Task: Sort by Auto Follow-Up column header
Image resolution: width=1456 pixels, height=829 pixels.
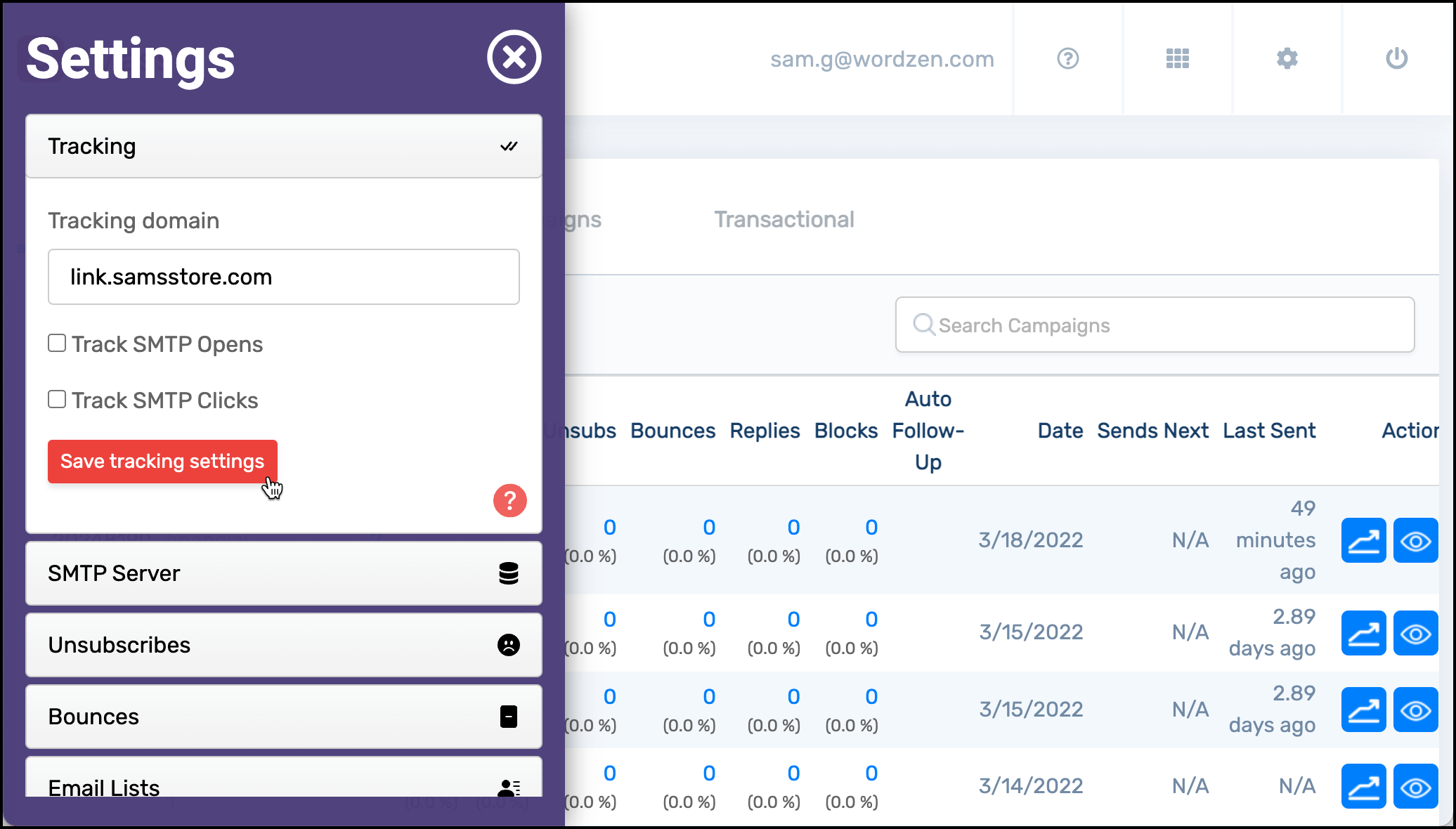Action: 928,431
